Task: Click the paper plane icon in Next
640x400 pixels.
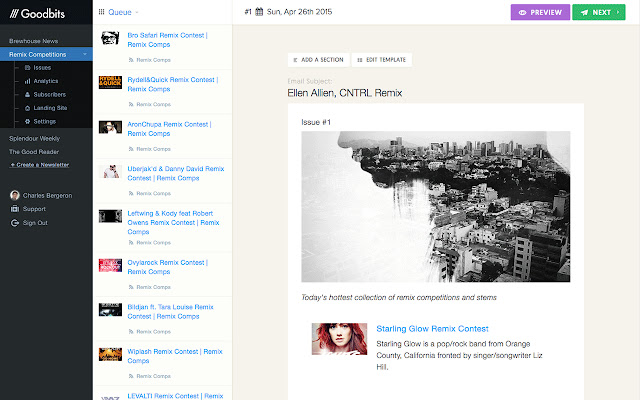Action: [x=584, y=13]
